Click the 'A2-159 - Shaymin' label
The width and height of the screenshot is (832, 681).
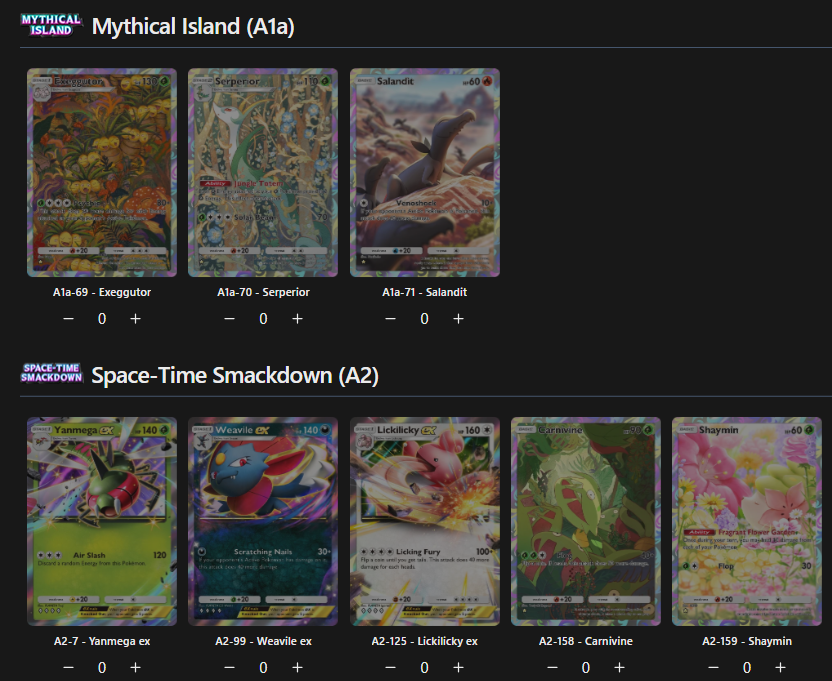(x=747, y=641)
